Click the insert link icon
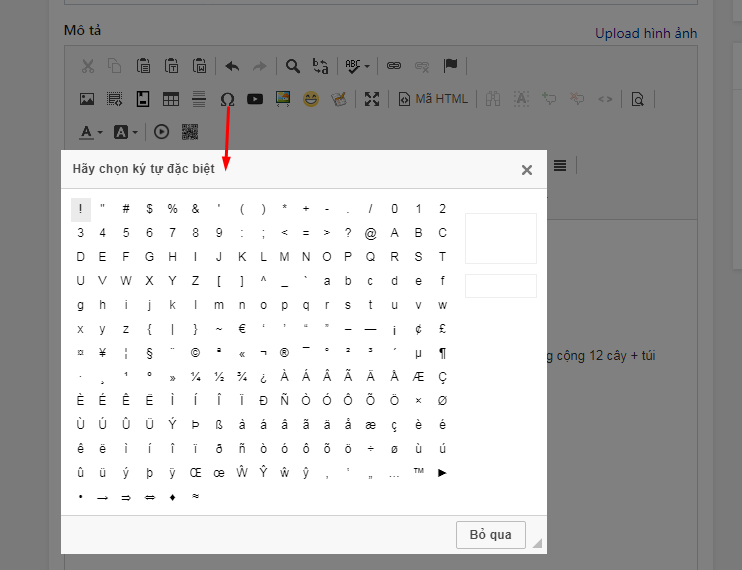The width and height of the screenshot is (742, 570). pyautogui.click(x=394, y=66)
